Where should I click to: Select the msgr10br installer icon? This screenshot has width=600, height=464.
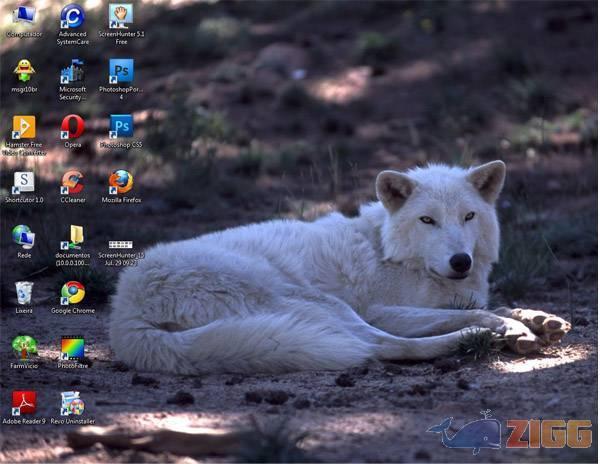coord(24,71)
